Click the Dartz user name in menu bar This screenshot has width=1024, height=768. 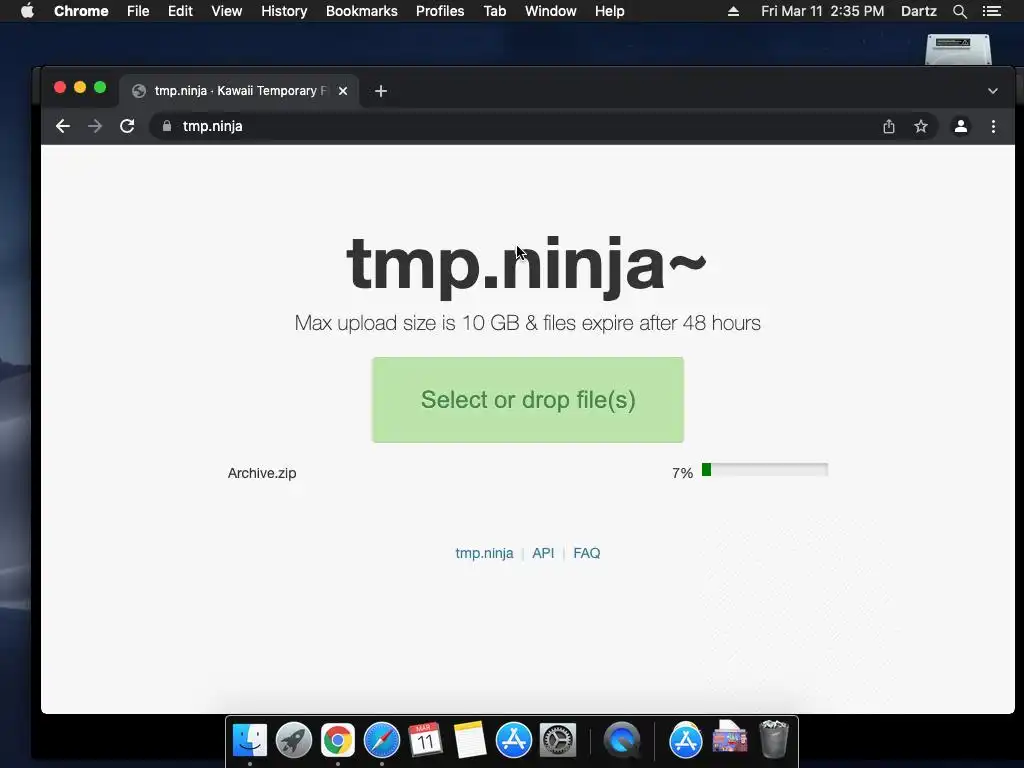[x=918, y=11]
